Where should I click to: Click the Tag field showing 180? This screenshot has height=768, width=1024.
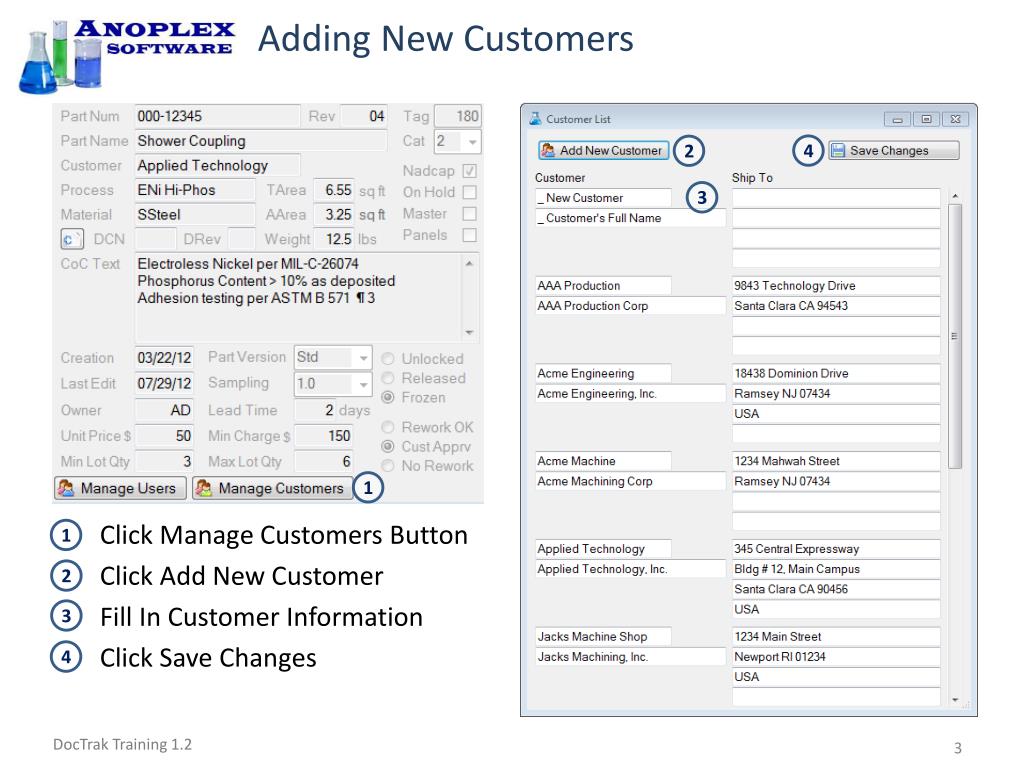point(458,116)
